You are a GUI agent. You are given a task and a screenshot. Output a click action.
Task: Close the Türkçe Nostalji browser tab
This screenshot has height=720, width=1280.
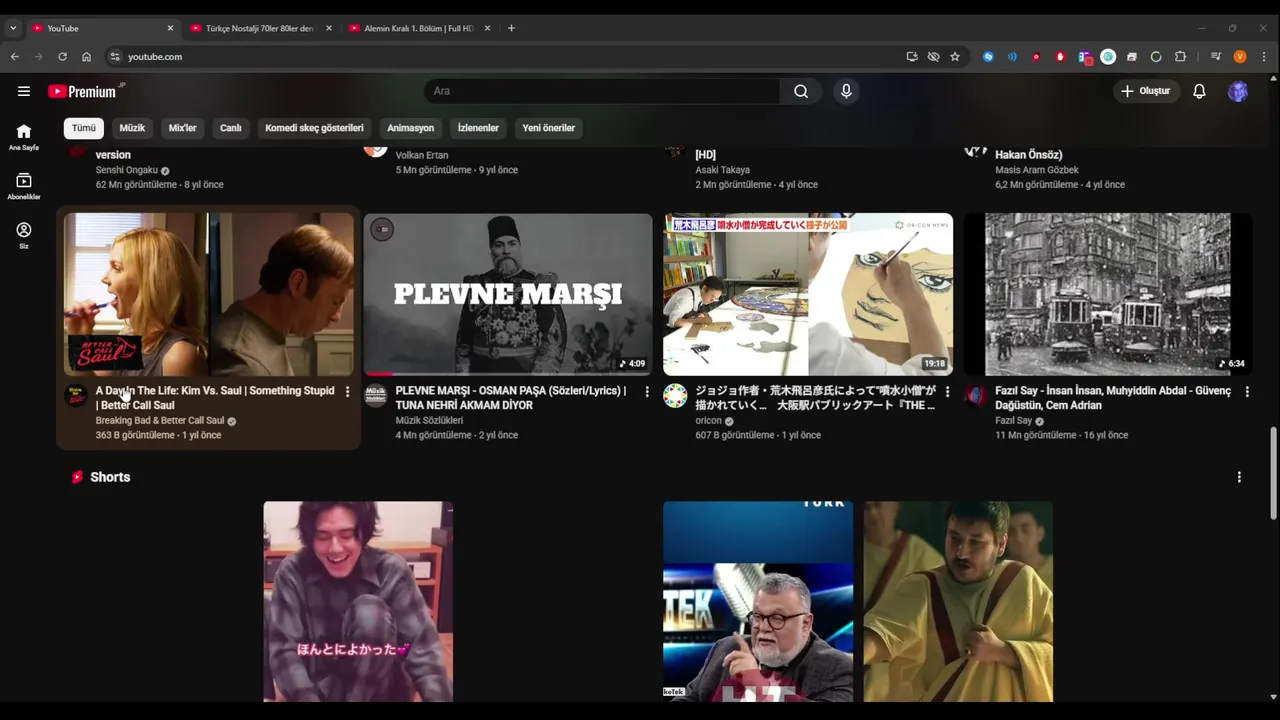tap(329, 28)
